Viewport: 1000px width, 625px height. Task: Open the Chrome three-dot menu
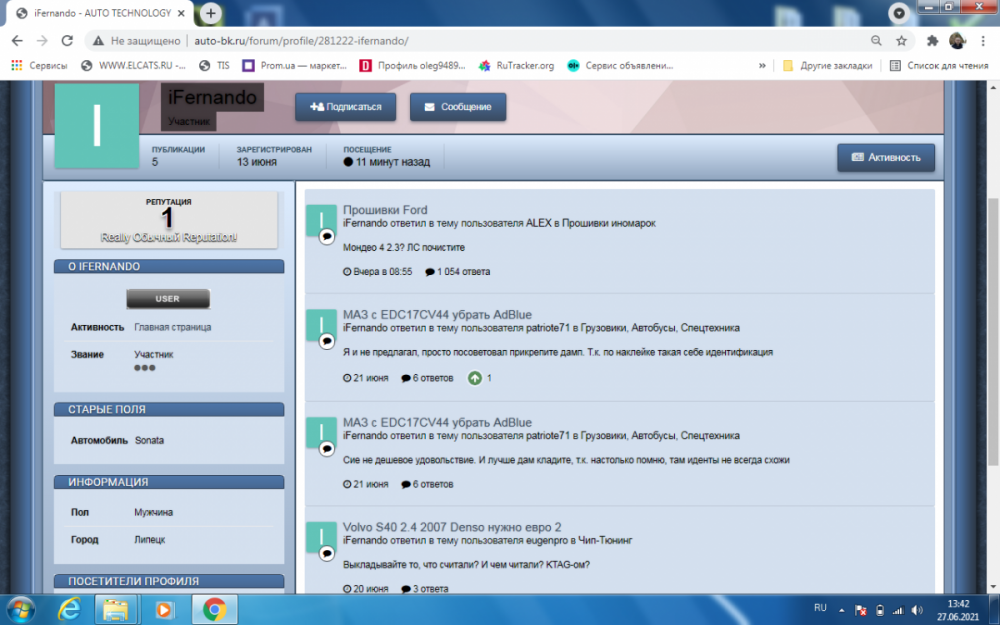pyautogui.click(x=983, y=41)
